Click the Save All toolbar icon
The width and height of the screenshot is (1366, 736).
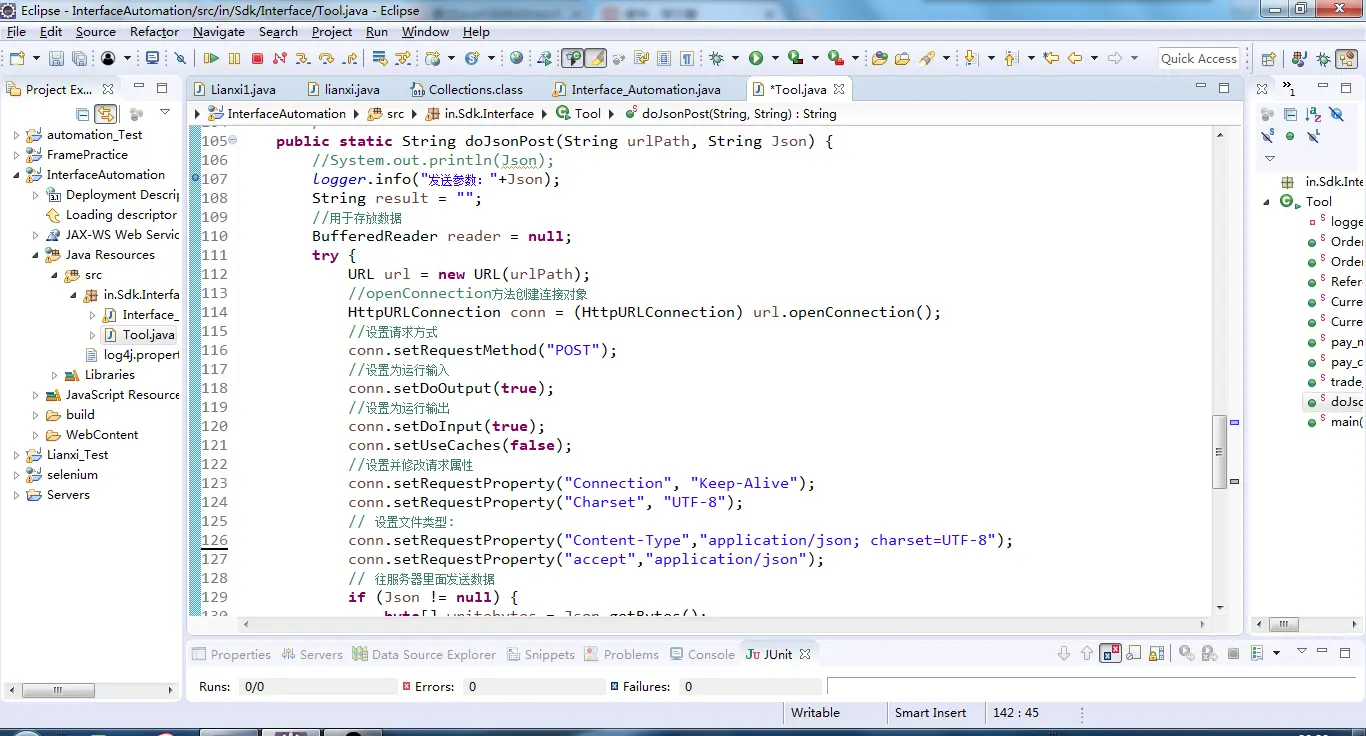[x=77, y=59]
